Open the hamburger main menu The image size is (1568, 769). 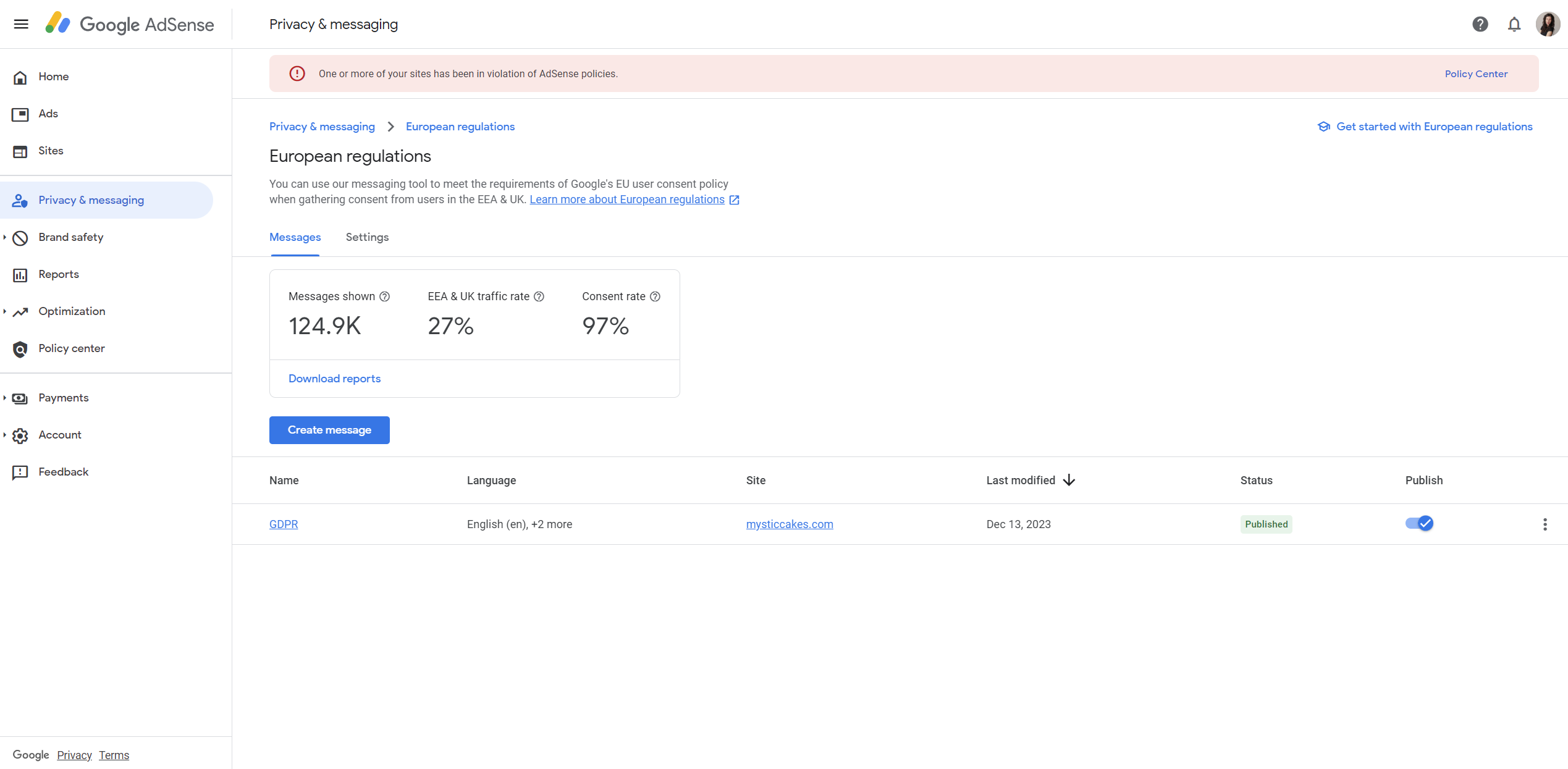pos(21,24)
